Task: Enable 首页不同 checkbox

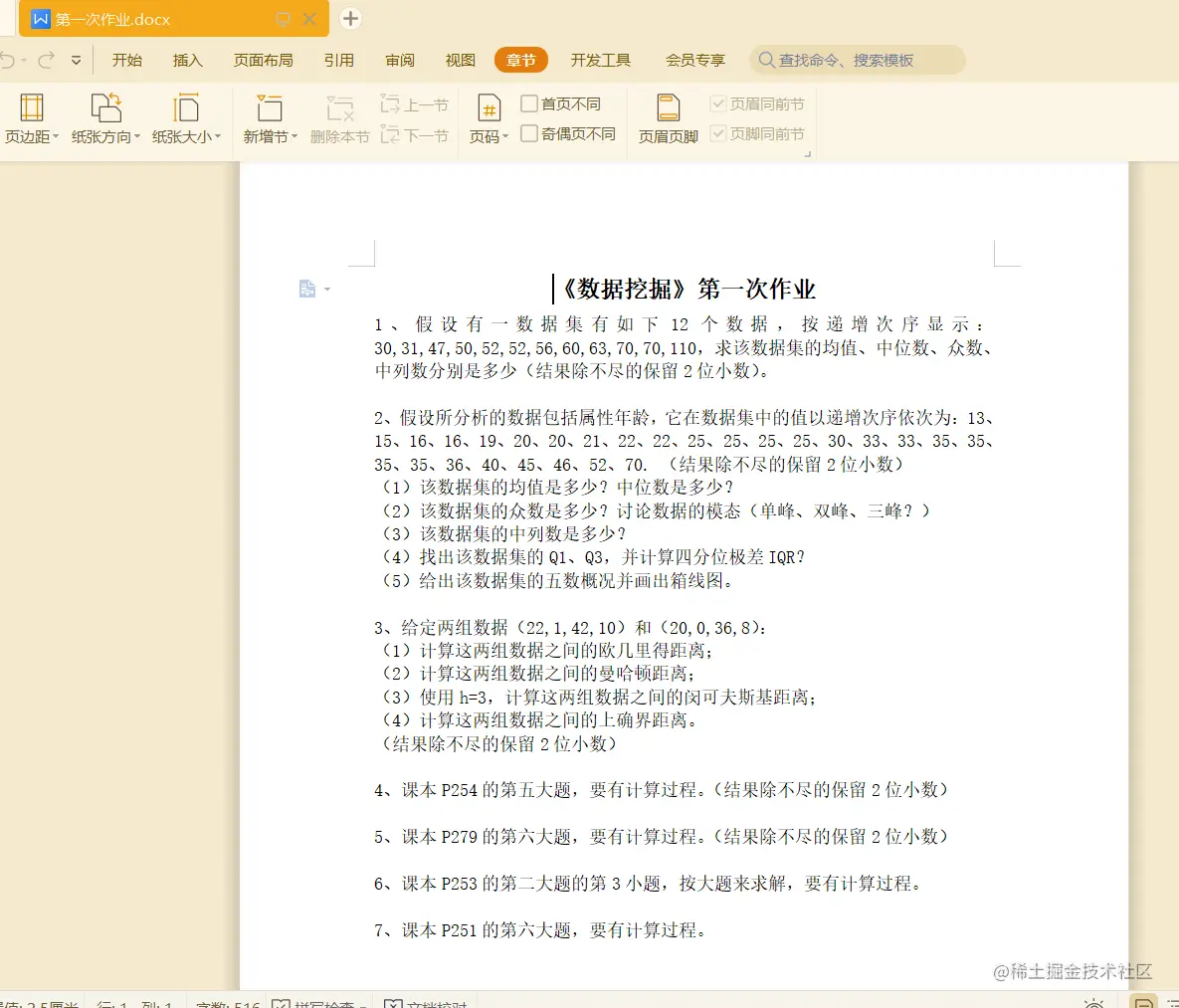Action: 529,103
